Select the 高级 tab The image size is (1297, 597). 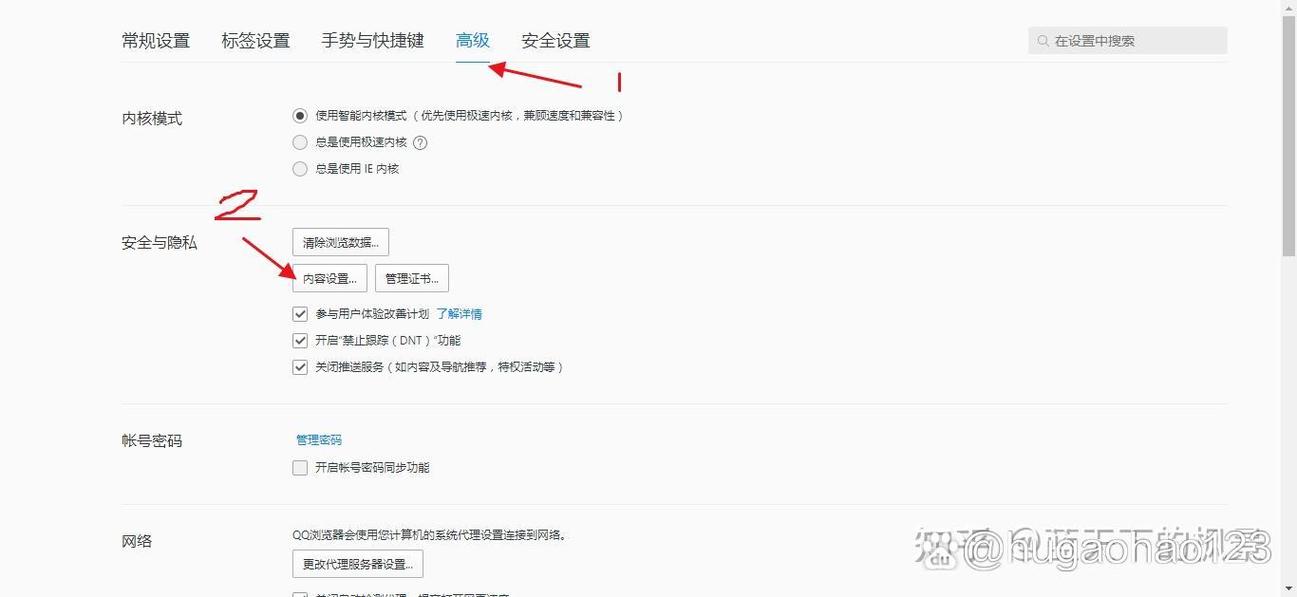coord(473,41)
